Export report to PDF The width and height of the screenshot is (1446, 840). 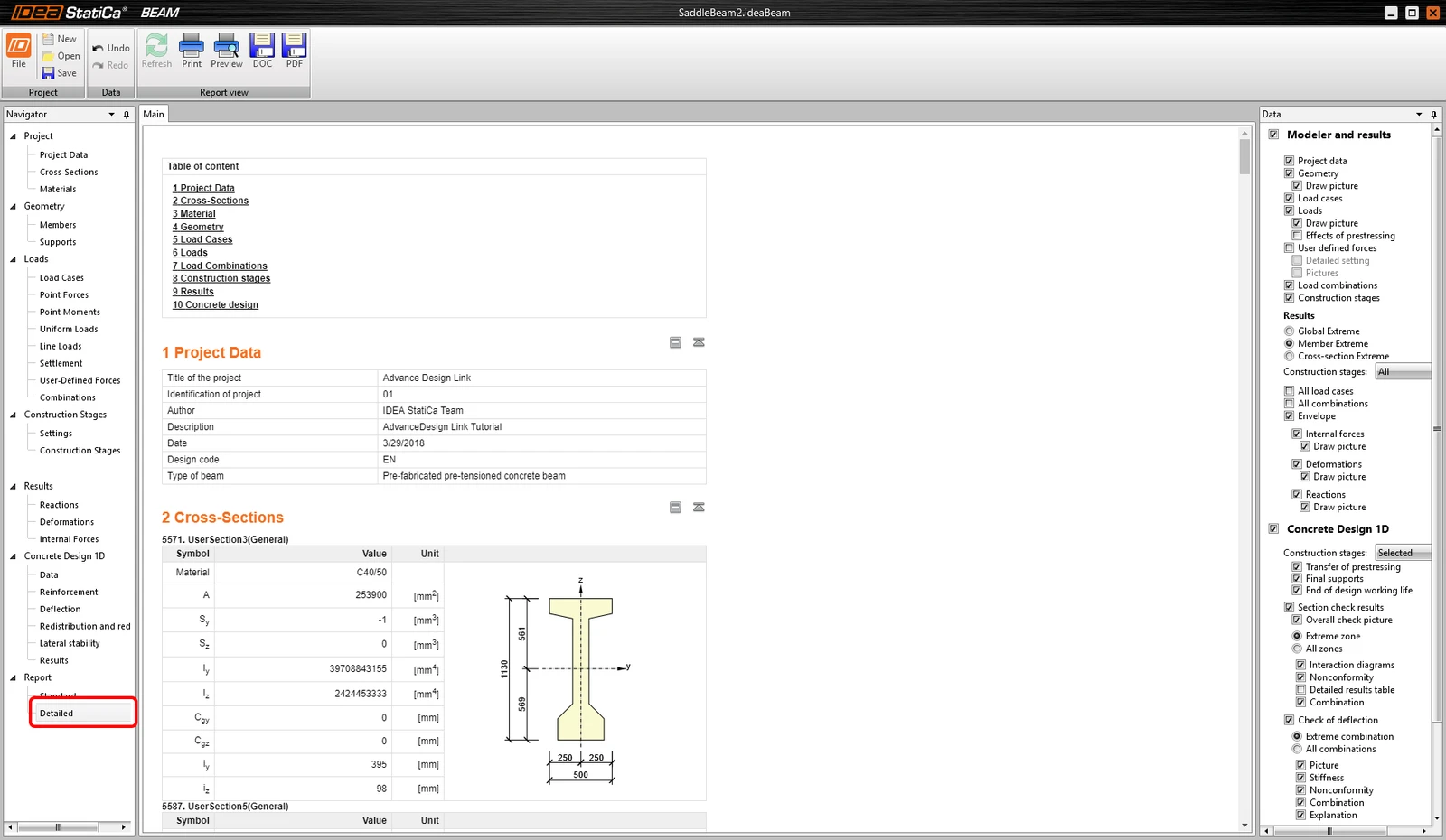tap(294, 51)
